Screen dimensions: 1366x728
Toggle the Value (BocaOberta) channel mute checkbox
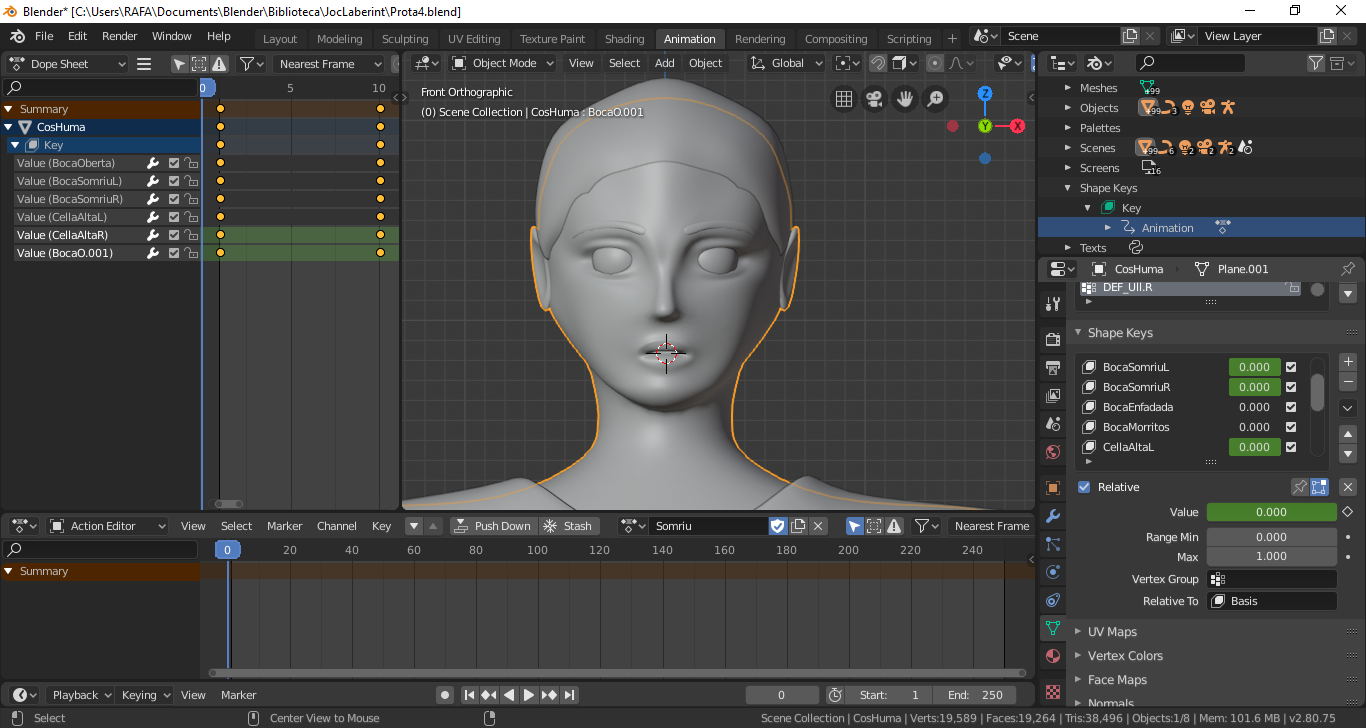click(x=174, y=163)
